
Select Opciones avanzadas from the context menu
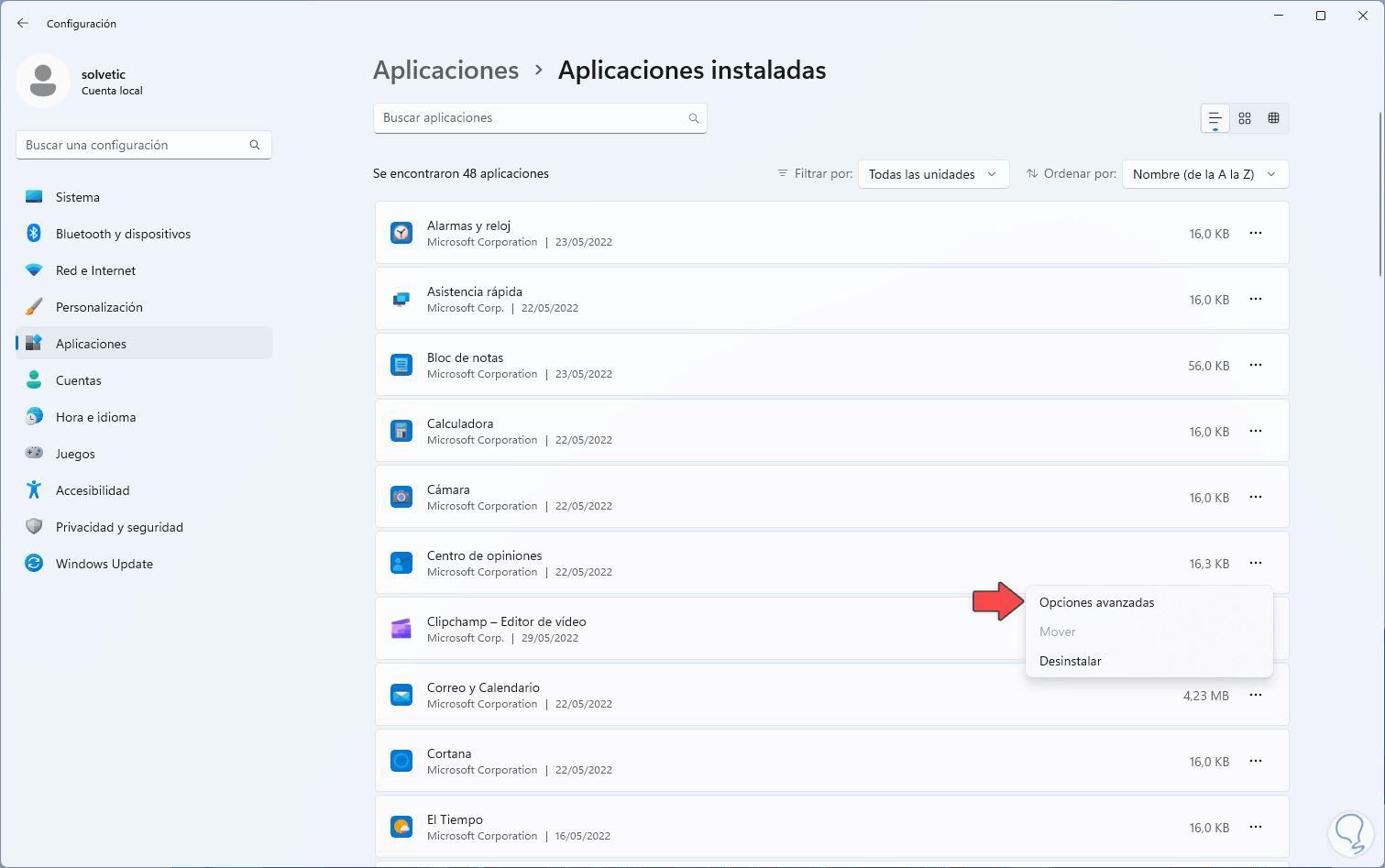click(x=1096, y=602)
